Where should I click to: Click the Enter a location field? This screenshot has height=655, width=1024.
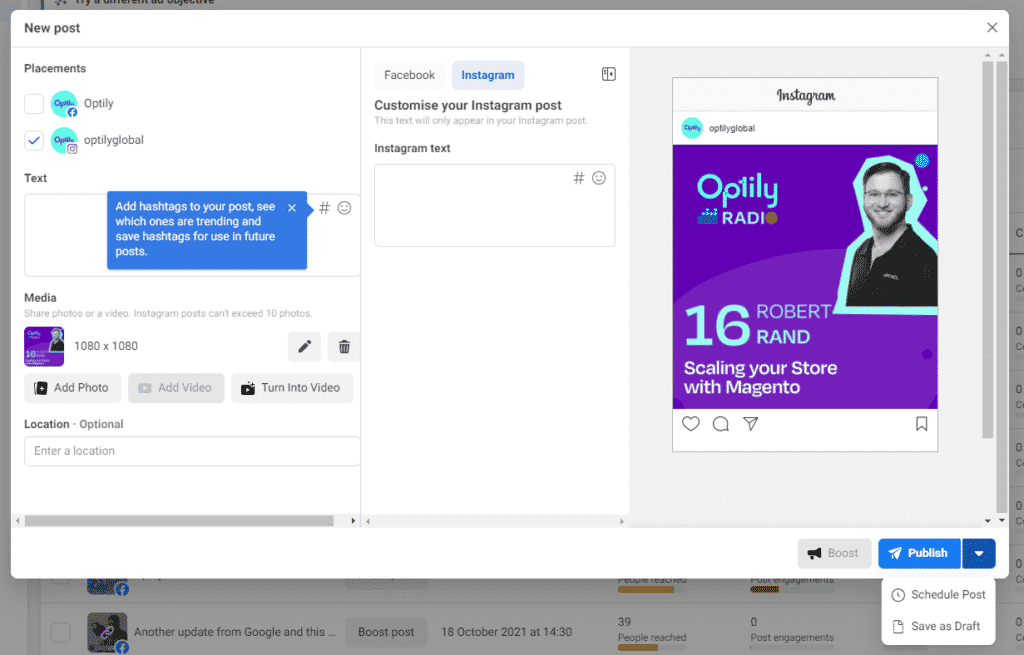(x=192, y=451)
